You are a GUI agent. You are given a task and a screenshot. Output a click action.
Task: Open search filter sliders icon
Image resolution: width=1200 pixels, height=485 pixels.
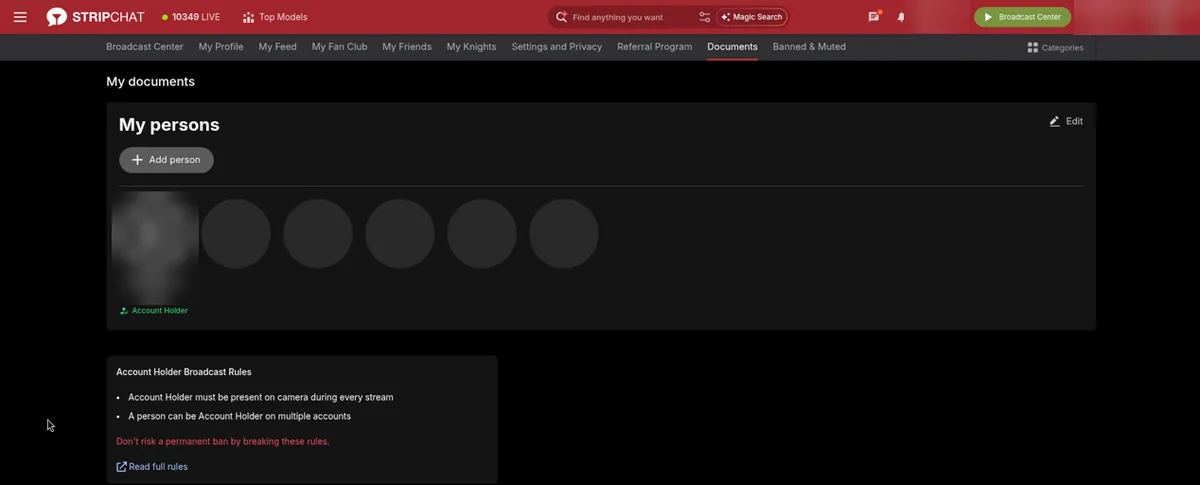(704, 17)
